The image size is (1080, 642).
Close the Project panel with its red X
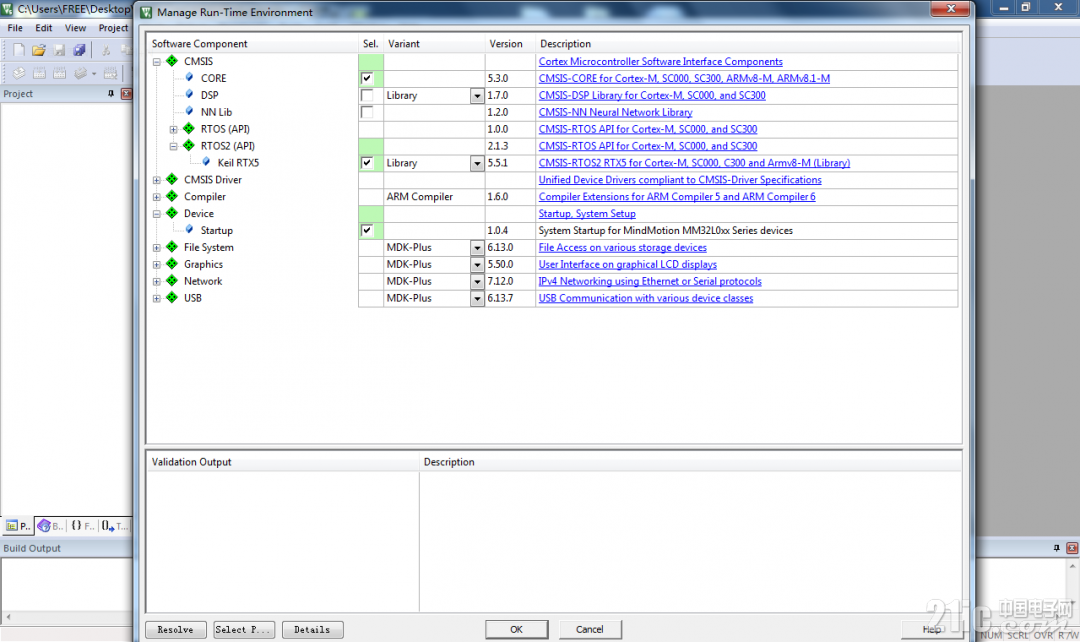pyautogui.click(x=126, y=94)
